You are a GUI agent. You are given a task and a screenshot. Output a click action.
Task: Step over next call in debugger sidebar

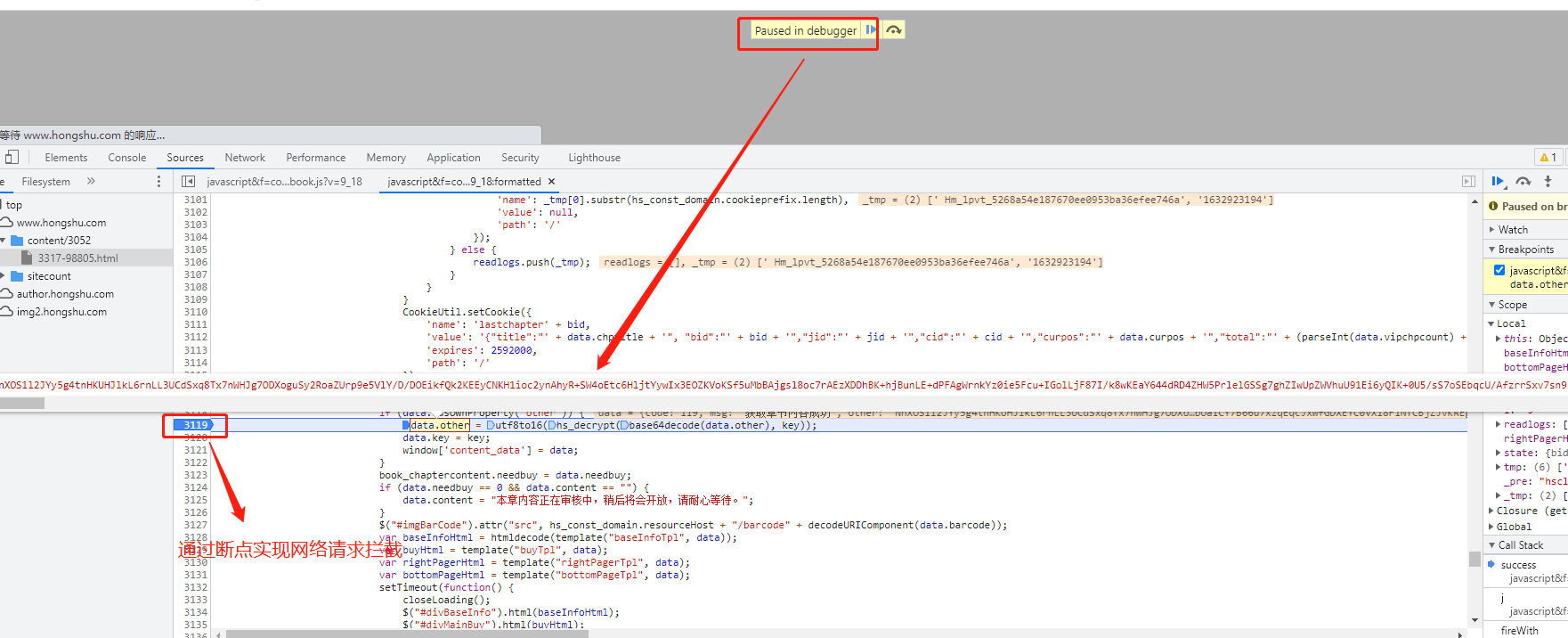(x=1523, y=181)
